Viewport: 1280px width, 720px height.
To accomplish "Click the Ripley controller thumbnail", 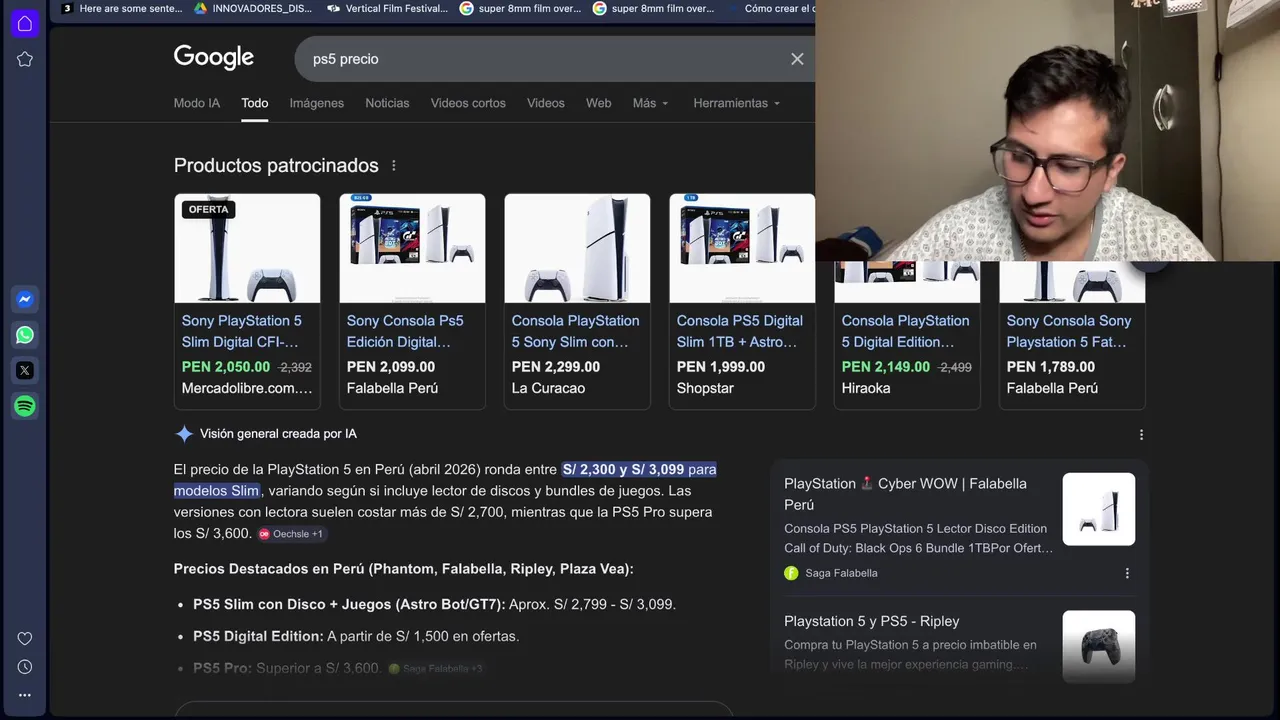I will click(x=1098, y=647).
